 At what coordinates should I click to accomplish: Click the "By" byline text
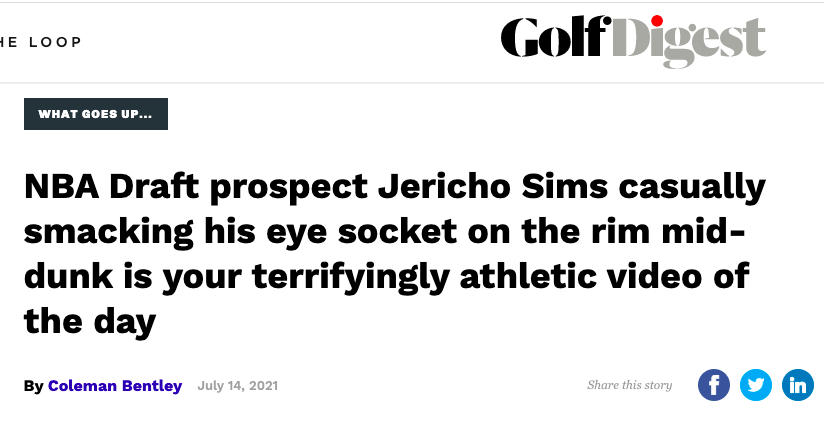point(34,386)
